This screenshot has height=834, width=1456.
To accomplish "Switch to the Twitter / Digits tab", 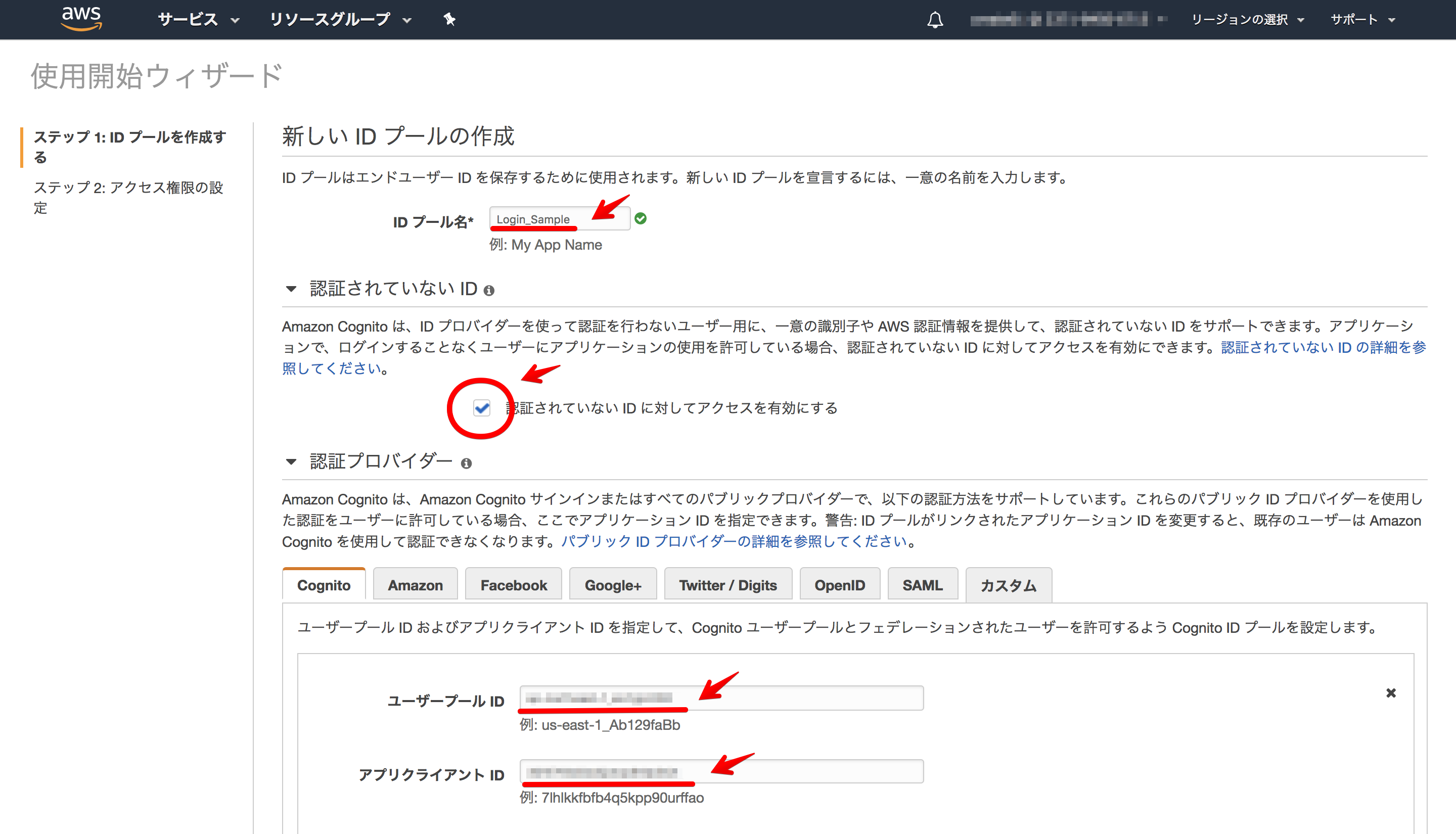I will click(728, 585).
